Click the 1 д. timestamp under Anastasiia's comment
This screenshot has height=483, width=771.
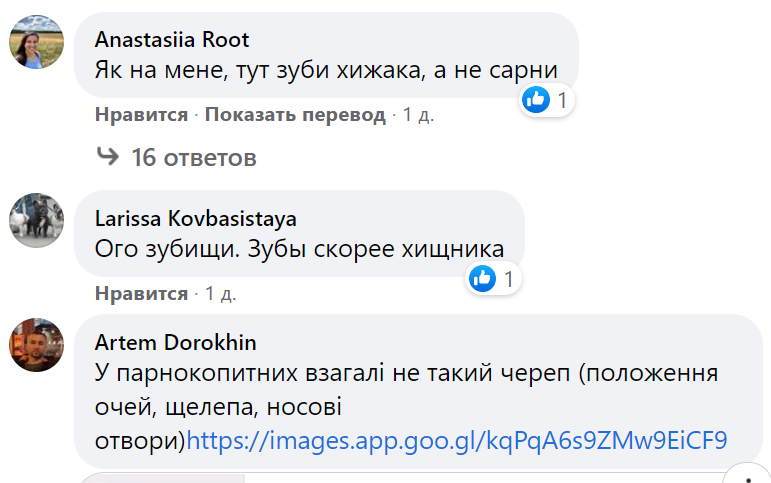(x=418, y=115)
